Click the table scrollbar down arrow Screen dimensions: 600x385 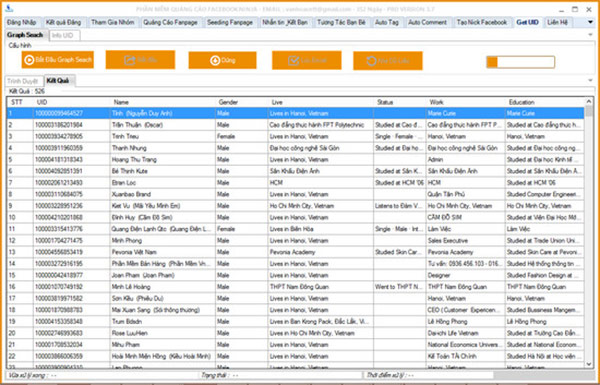pos(588,364)
